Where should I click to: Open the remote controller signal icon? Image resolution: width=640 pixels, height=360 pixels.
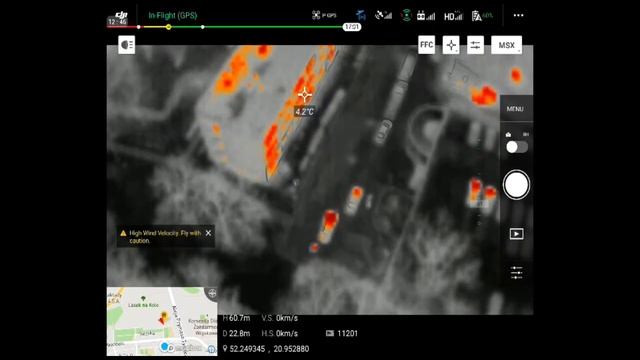pos(426,16)
